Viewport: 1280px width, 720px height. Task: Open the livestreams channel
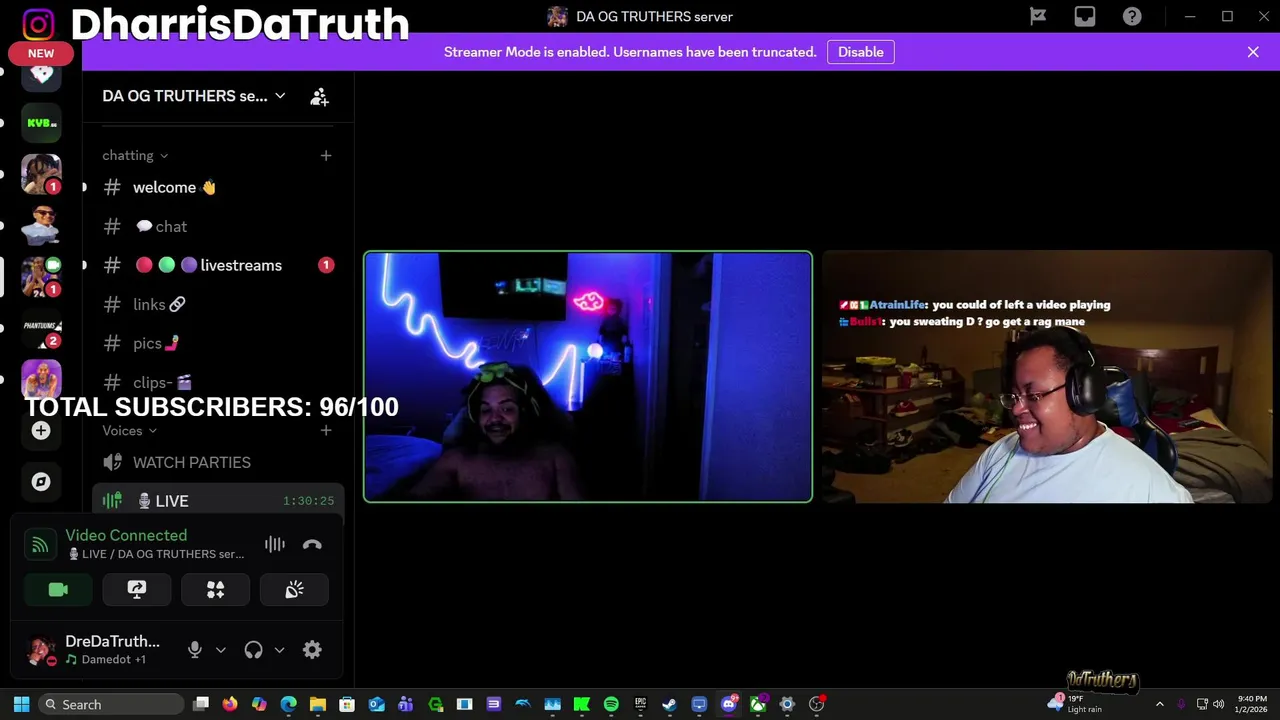(218, 265)
